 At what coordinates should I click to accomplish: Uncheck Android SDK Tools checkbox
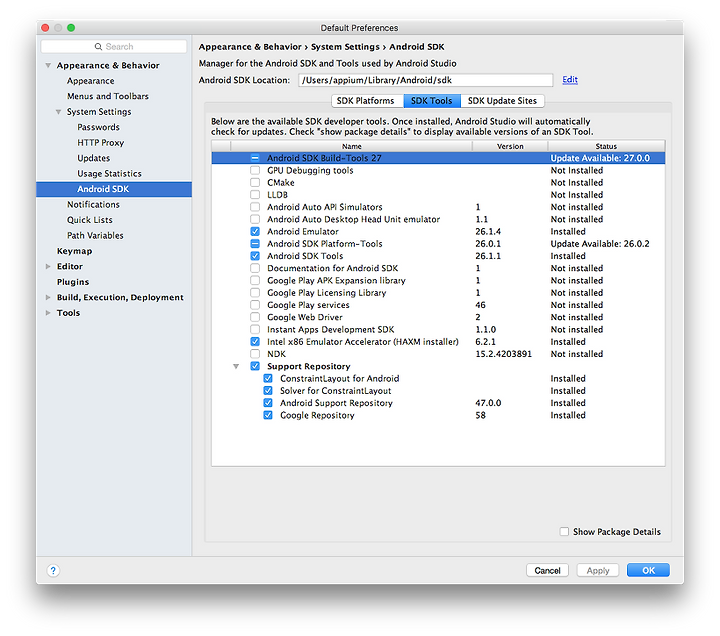pyautogui.click(x=255, y=256)
